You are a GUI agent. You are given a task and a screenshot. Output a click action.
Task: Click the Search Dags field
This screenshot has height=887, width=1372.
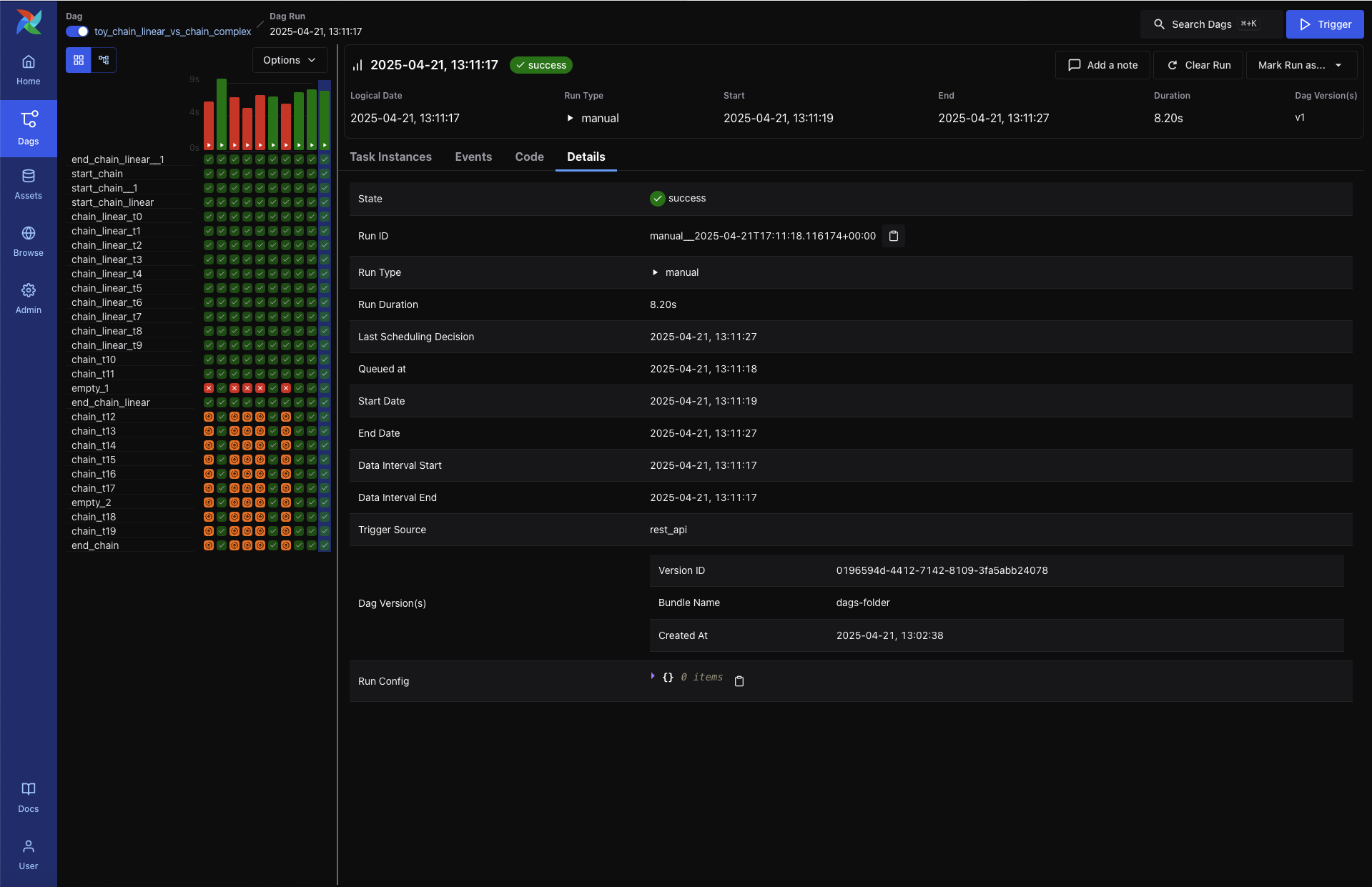pyautogui.click(x=1208, y=24)
